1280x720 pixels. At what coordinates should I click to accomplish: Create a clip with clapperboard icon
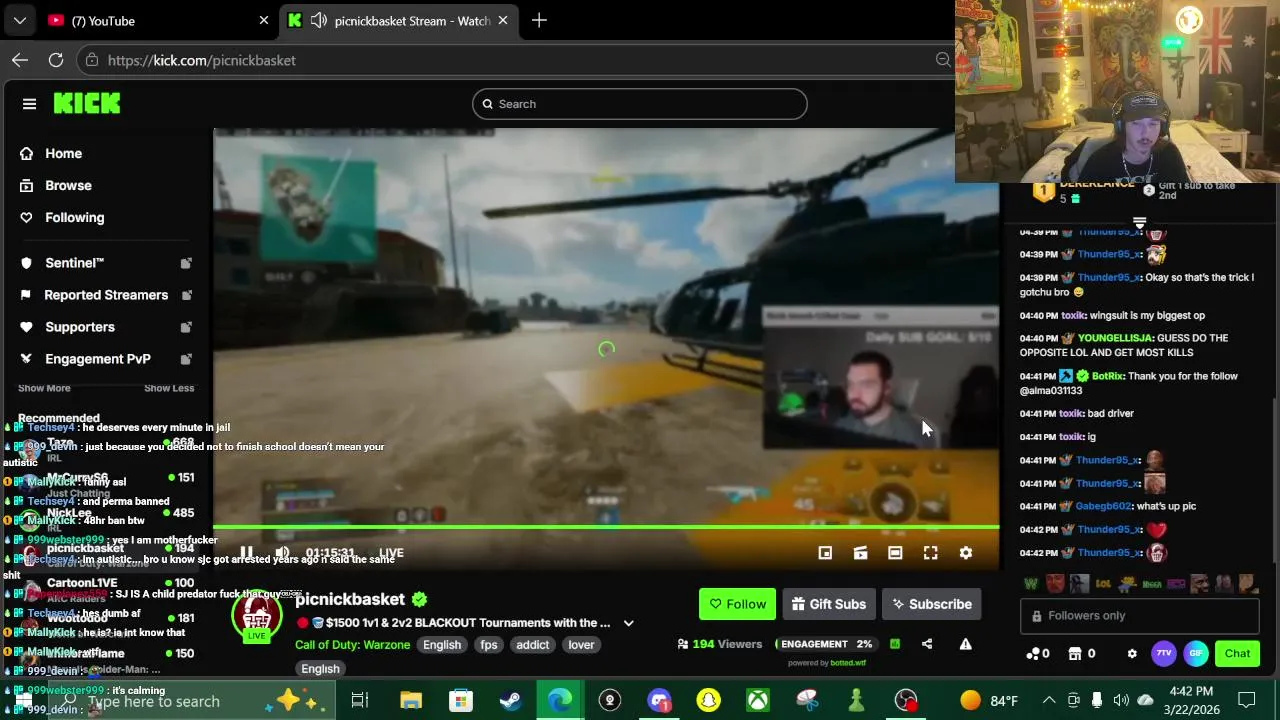point(860,552)
